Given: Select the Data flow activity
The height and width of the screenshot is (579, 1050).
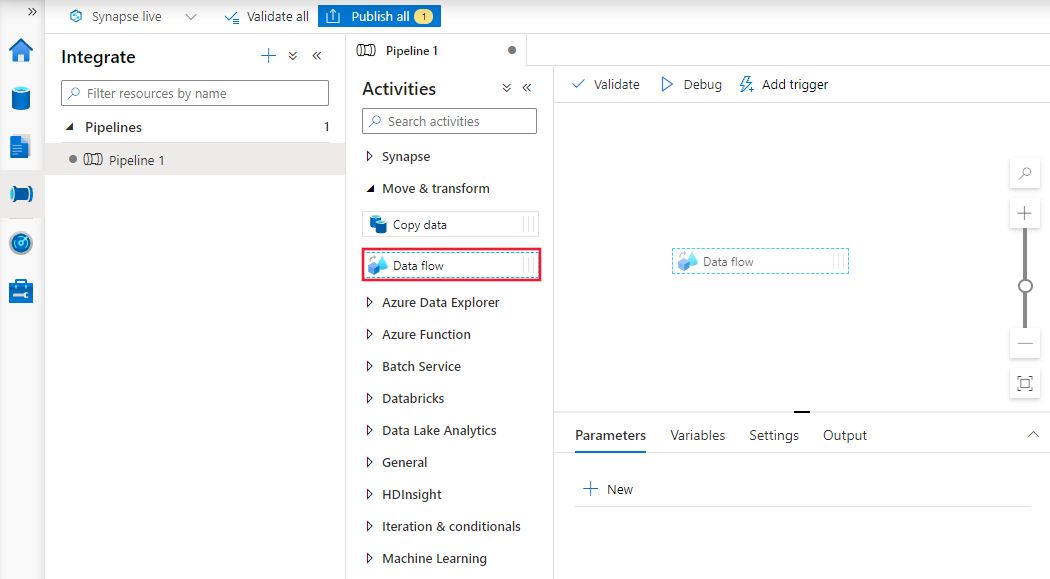Looking at the screenshot, I should pyautogui.click(x=449, y=265).
